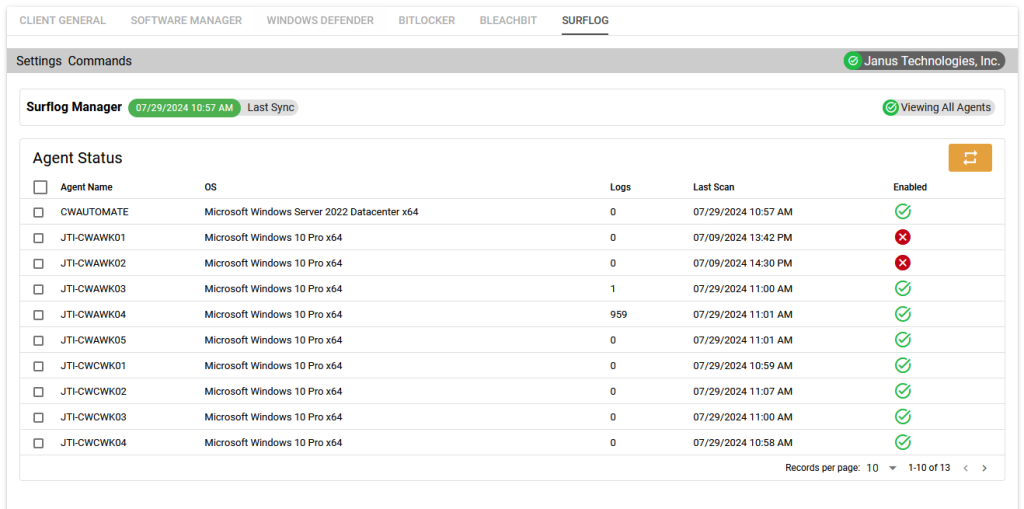The height and width of the screenshot is (509, 1024).
Task: Open the records per page dropdown
Action: [x=882, y=468]
